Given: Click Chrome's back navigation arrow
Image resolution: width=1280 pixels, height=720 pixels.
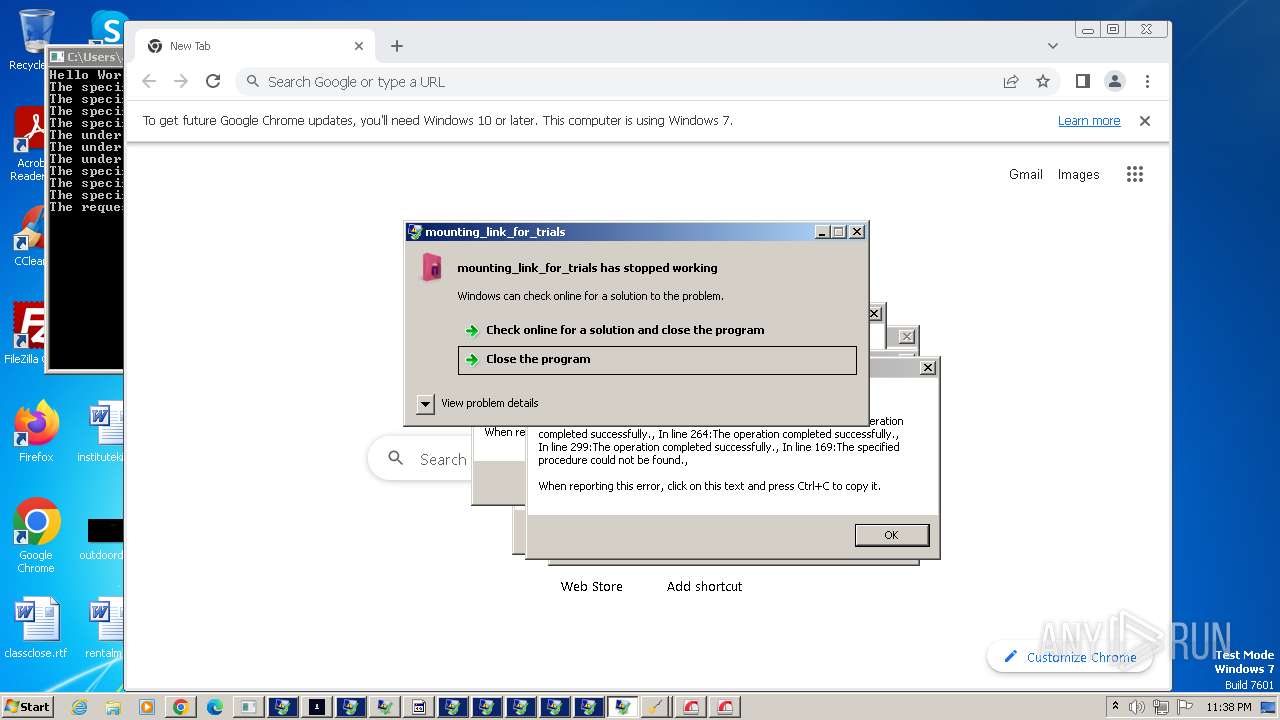Looking at the screenshot, I should click(x=149, y=82).
